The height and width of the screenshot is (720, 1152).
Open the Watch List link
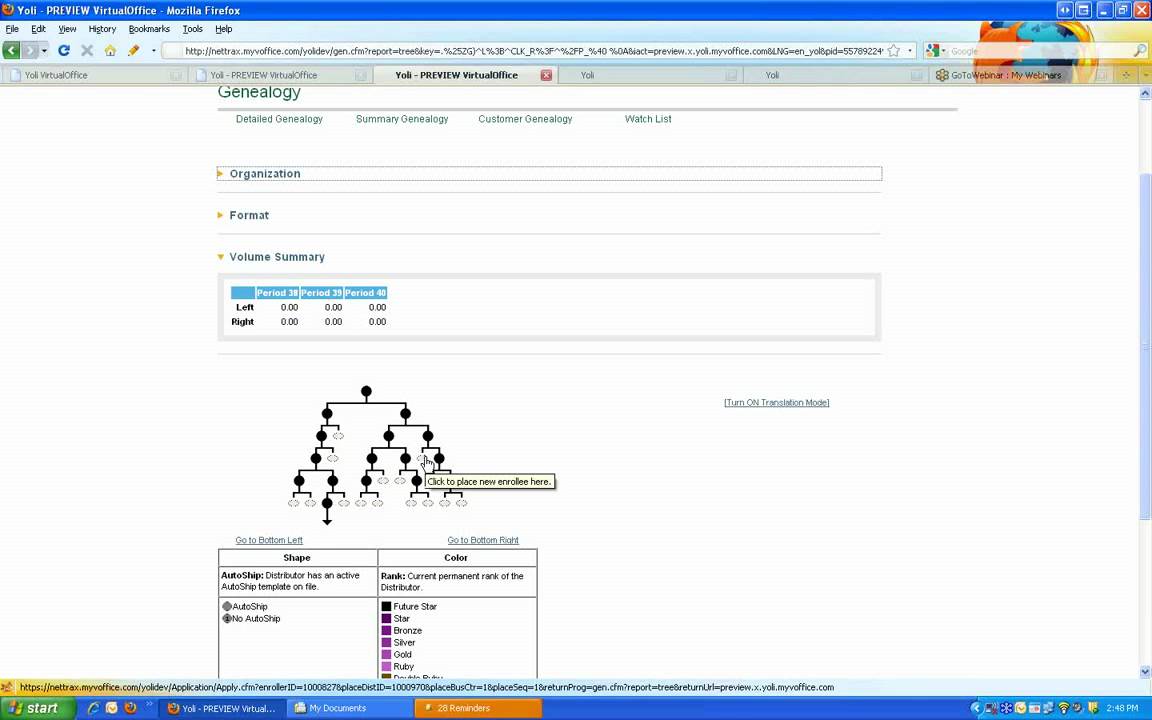click(x=648, y=119)
